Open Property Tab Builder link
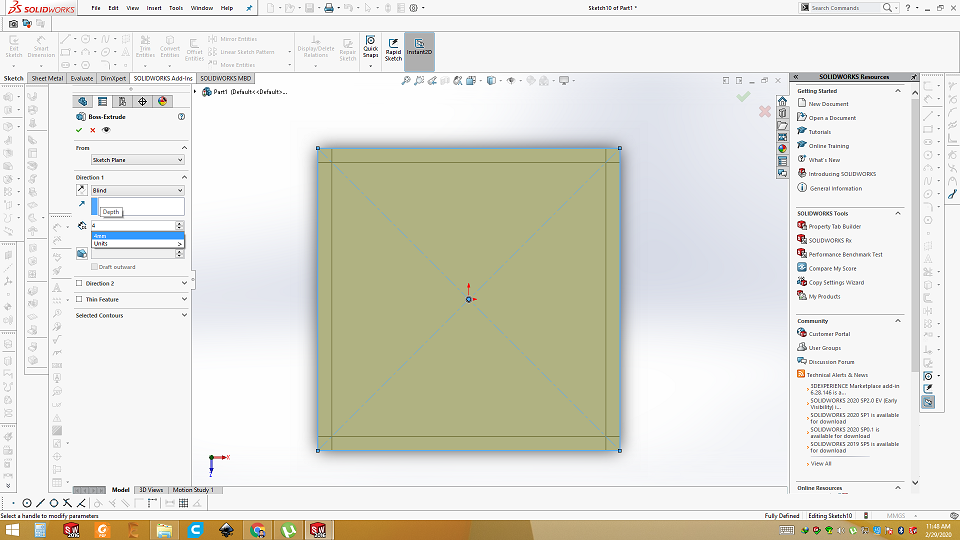Image resolution: width=960 pixels, height=540 pixels. tap(834, 227)
